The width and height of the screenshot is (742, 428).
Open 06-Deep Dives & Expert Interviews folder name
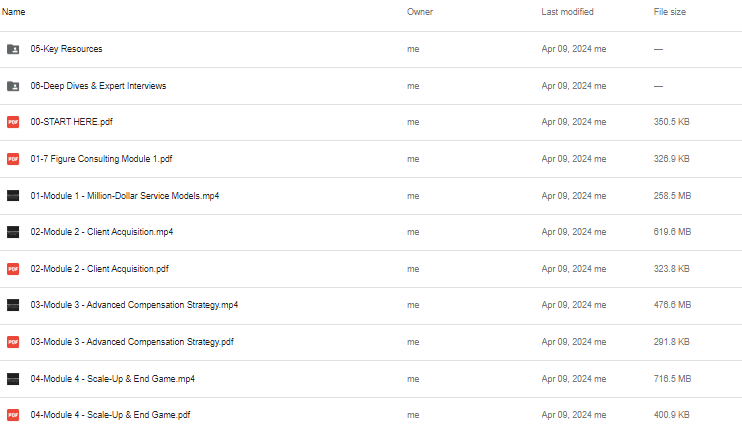tap(98, 86)
